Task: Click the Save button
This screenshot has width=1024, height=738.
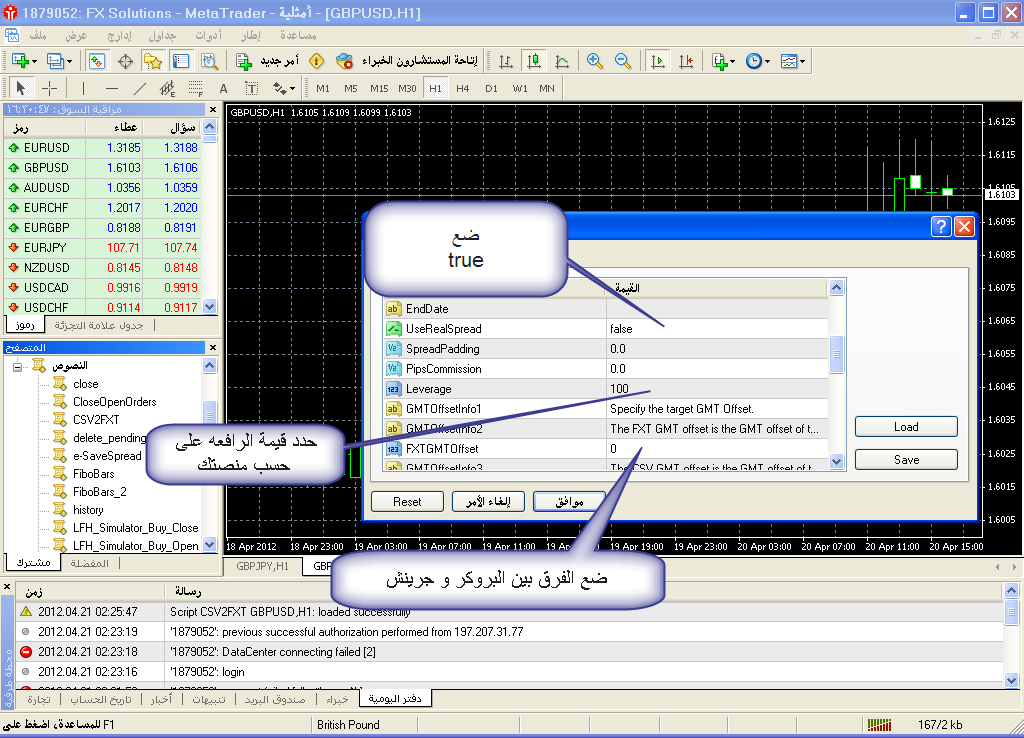Action: pyautogui.click(x=906, y=459)
